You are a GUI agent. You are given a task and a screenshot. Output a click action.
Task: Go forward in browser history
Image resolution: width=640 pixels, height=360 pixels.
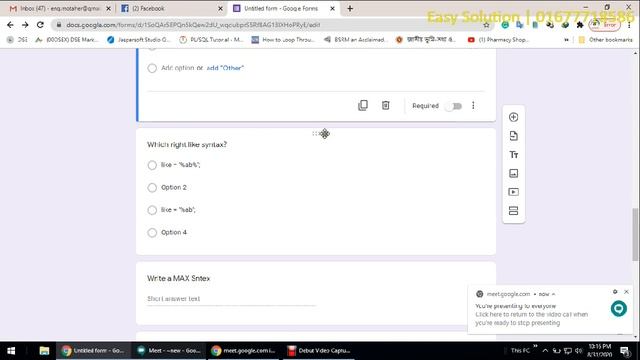click(25, 25)
